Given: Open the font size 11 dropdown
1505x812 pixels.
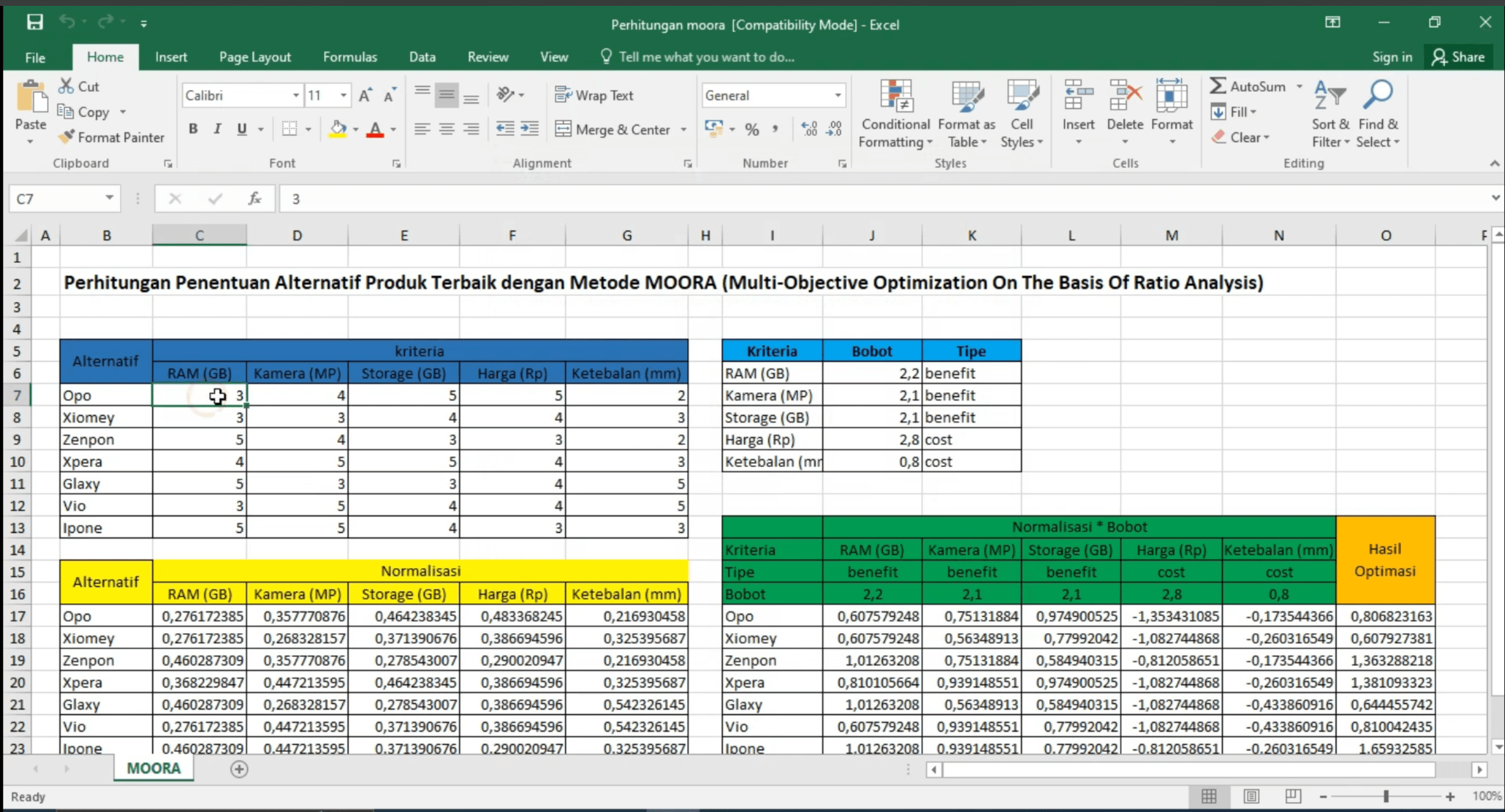Looking at the screenshot, I should [343, 95].
